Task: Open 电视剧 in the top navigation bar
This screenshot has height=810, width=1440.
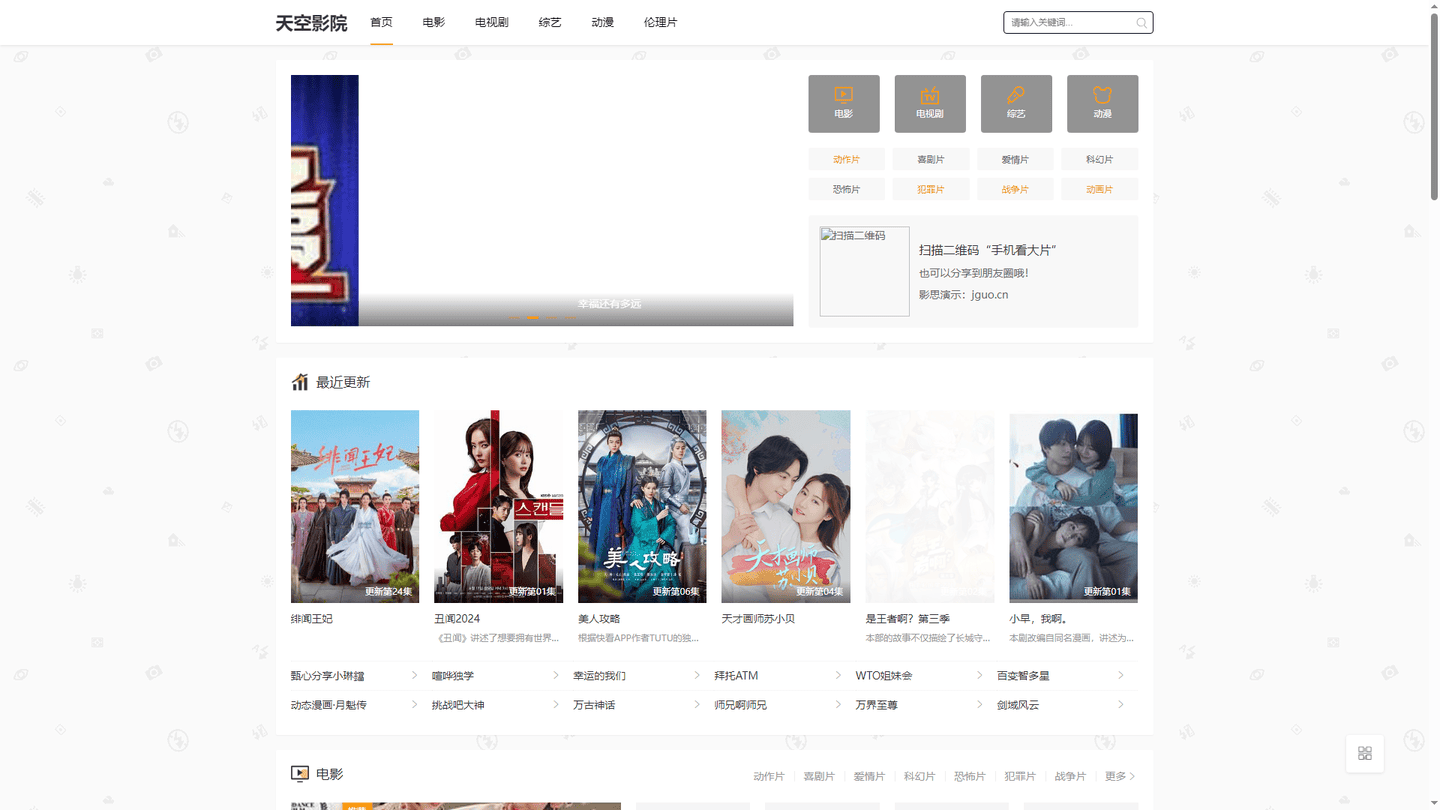Action: click(x=492, y=22)
